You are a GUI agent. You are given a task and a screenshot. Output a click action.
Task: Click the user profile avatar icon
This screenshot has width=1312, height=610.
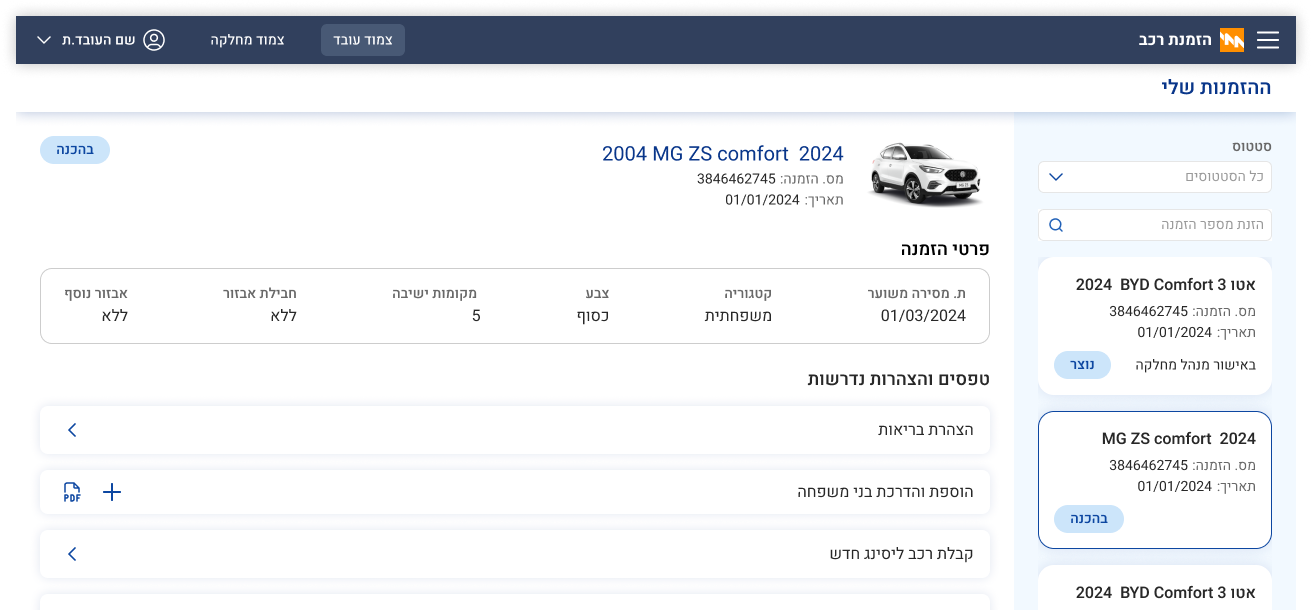tap(154, 40)
